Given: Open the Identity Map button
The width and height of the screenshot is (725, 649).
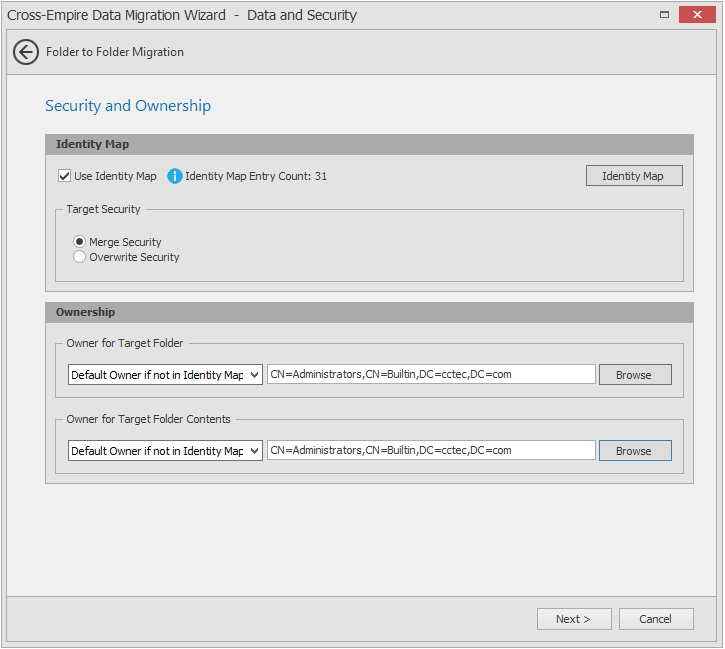Looking at the screenshot, I should coord(634,176).
